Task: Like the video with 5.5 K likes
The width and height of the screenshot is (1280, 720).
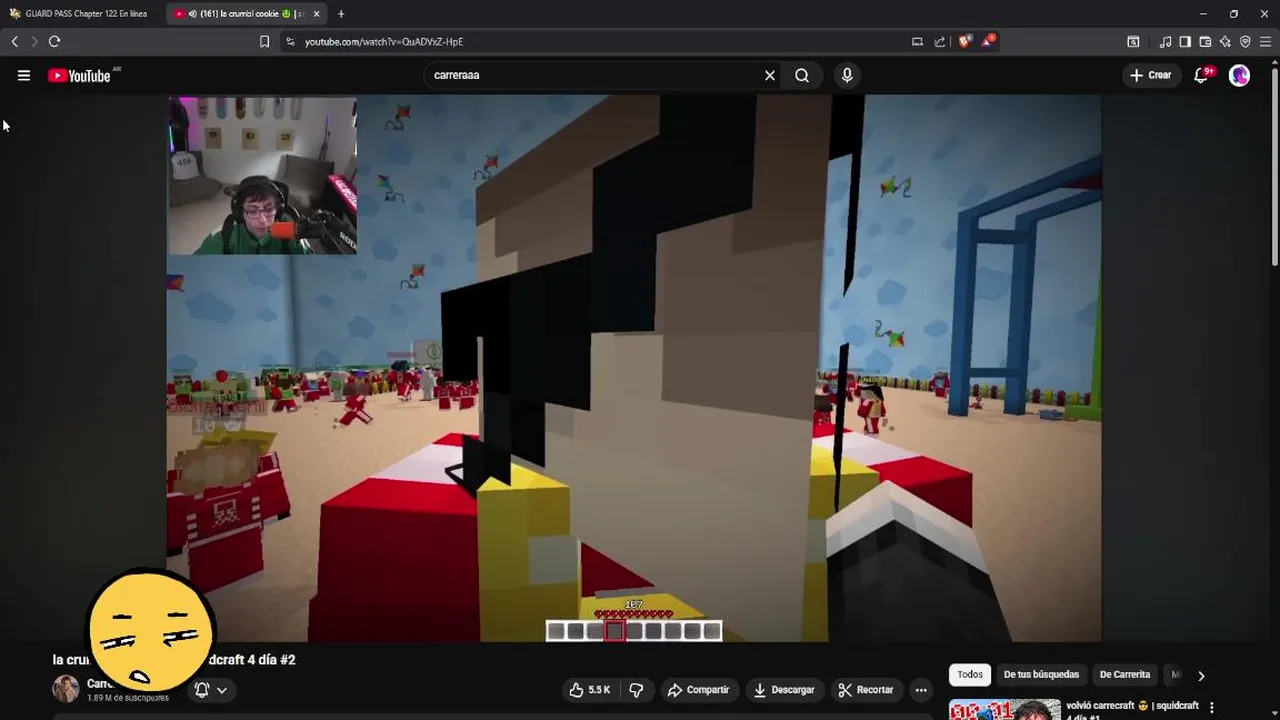Action: point(589,690)
